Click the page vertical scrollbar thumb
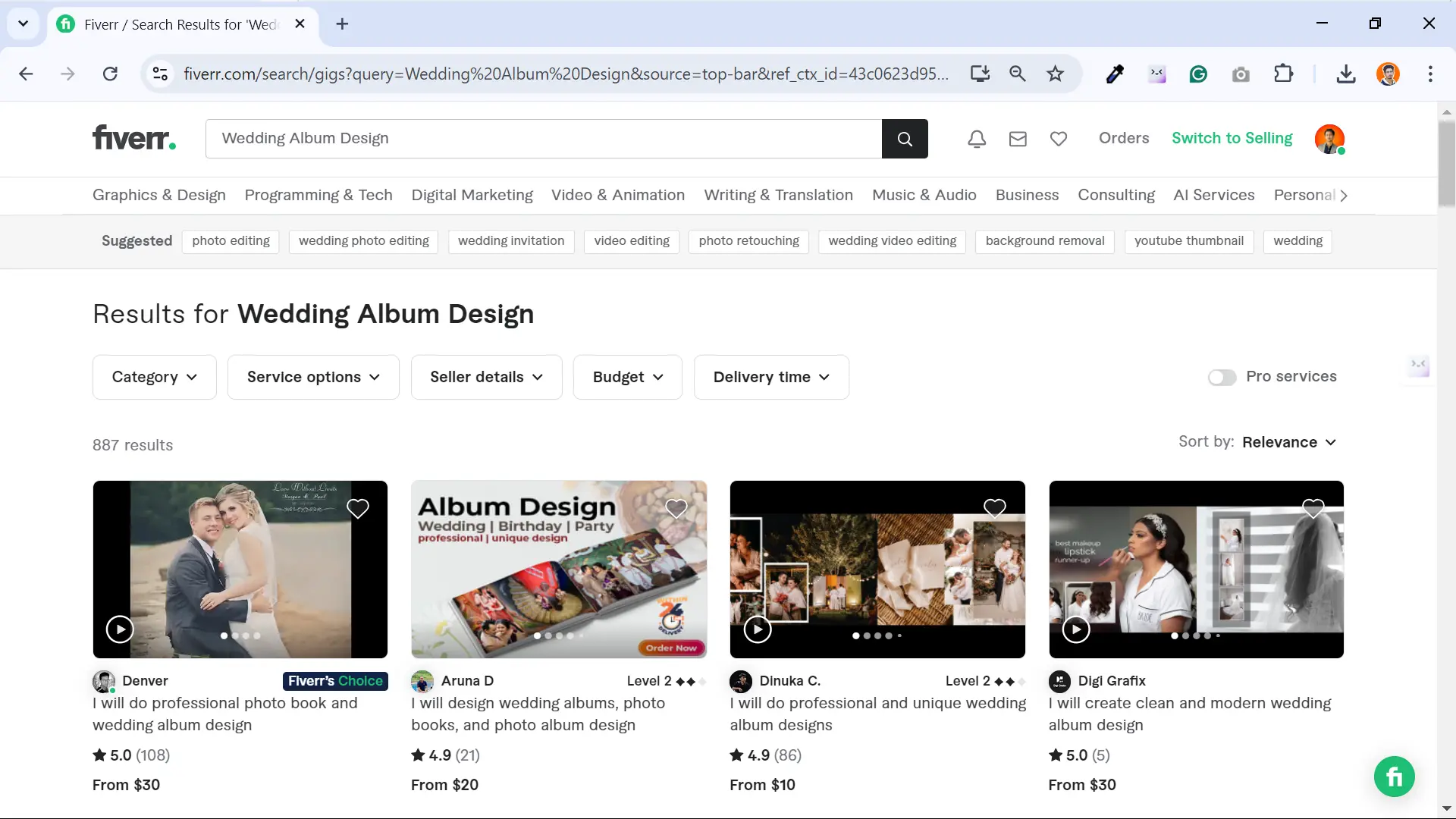This screenshot has width=1456, height=819. click(x=1446, y=163)
